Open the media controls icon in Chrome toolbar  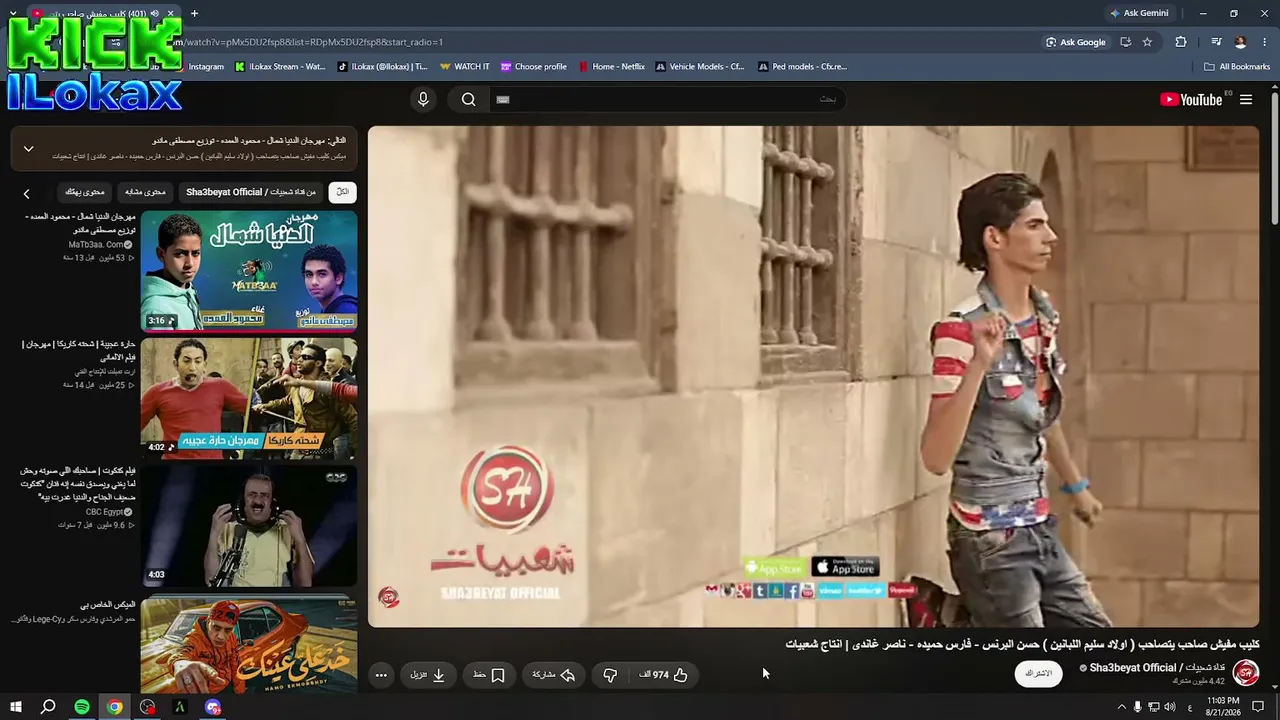1216,42
